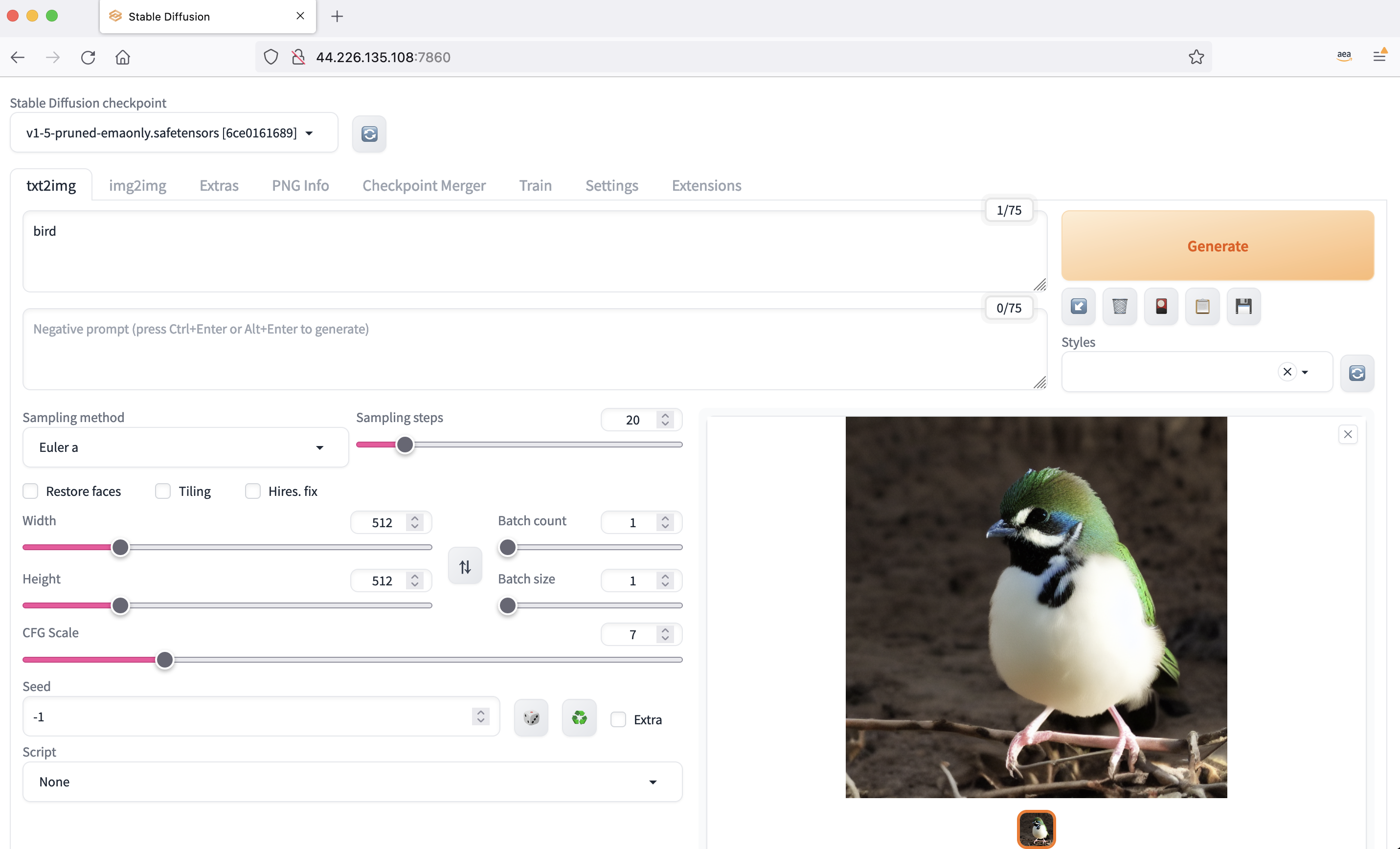Enable the Hires. fix checkbox
The image size is (1400, 849).
253,491
